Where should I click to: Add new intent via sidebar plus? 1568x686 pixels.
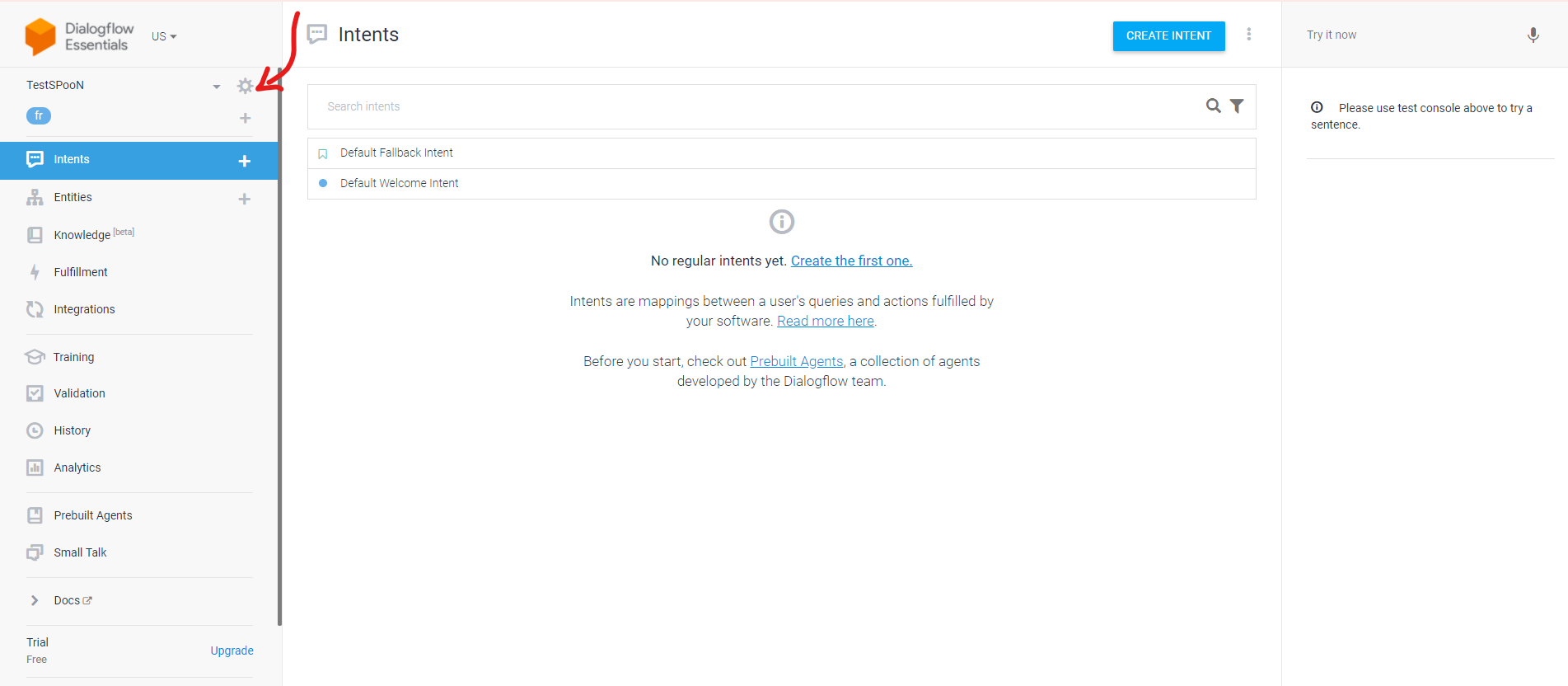click(x=244, y=161)
